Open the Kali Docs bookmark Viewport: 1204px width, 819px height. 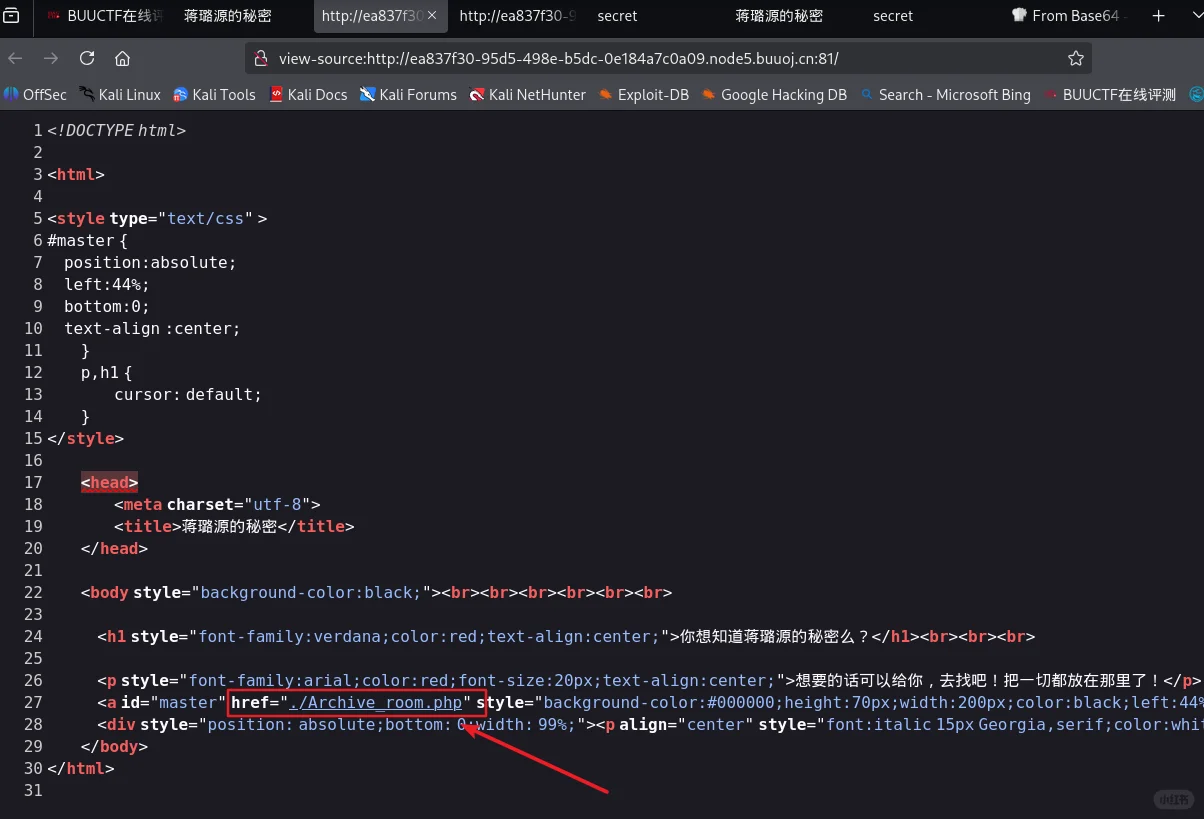click(x=308, y=94)
